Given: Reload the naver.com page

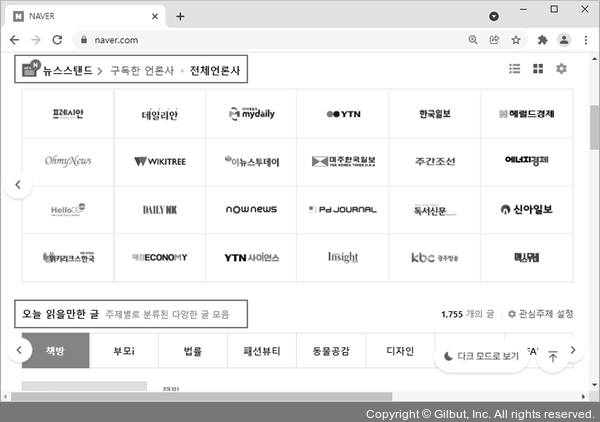Looking at the screenshot, I should click(57, 40).
